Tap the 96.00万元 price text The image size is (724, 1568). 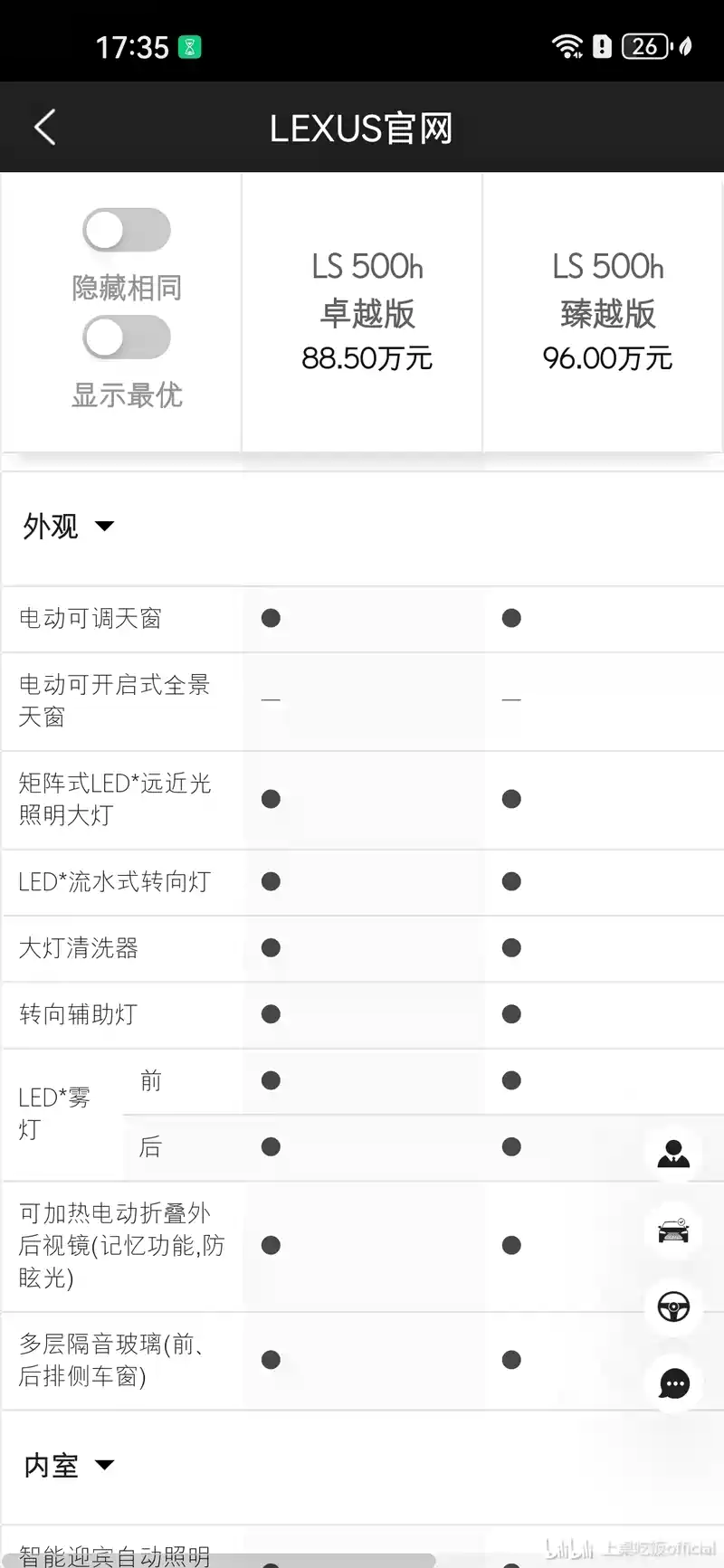(607, 358)
